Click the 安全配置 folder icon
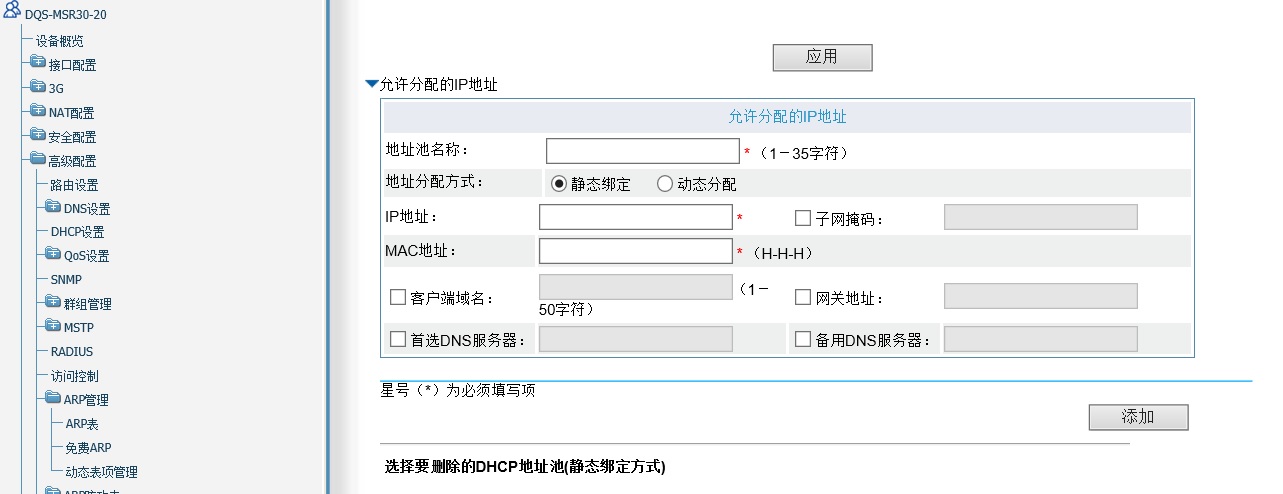This screenshot has width=1283, height=494. click(x=38, y=134)
